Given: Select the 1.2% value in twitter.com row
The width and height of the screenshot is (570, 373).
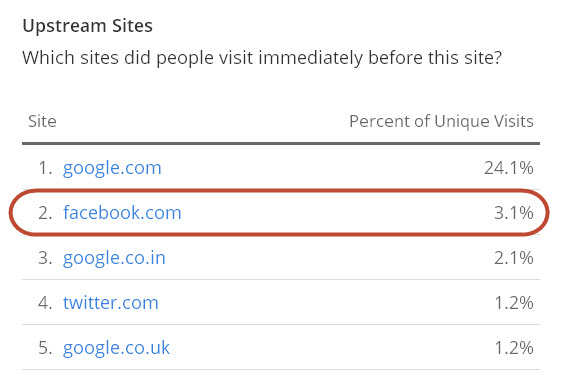Looking at the screenshot, I should click(514, 303).
